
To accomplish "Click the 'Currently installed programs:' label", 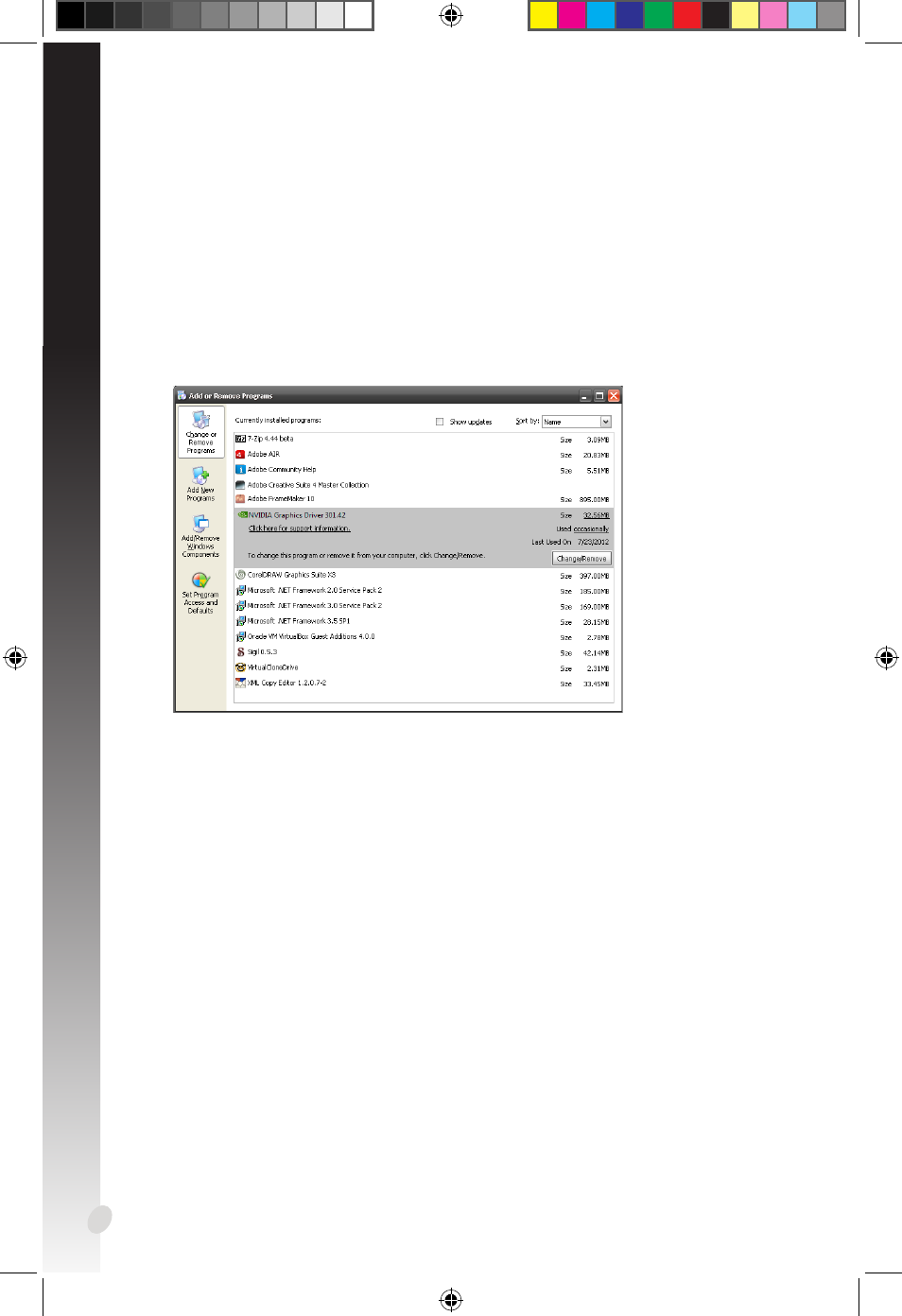I will tap(278, 421).
